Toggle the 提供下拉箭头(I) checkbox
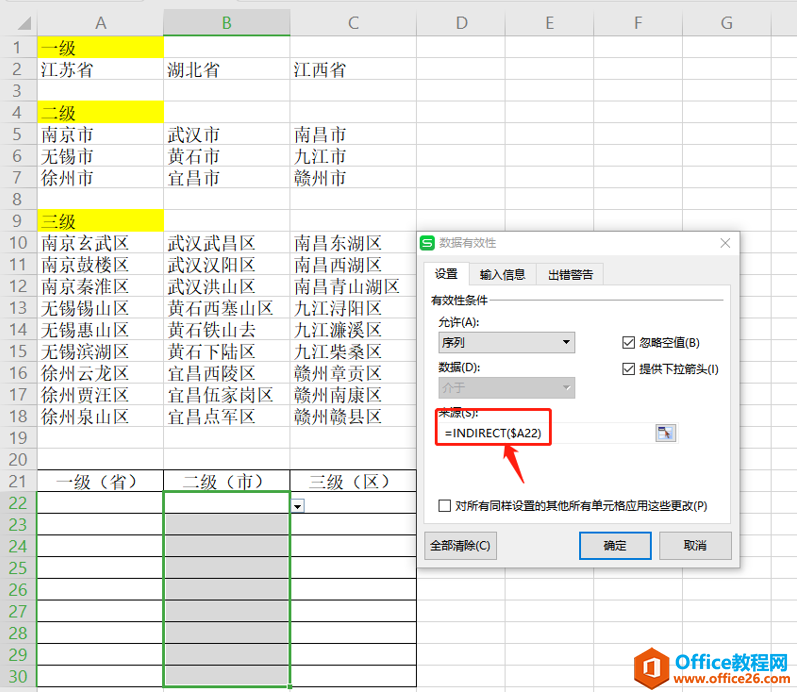 tap(628, 369)
